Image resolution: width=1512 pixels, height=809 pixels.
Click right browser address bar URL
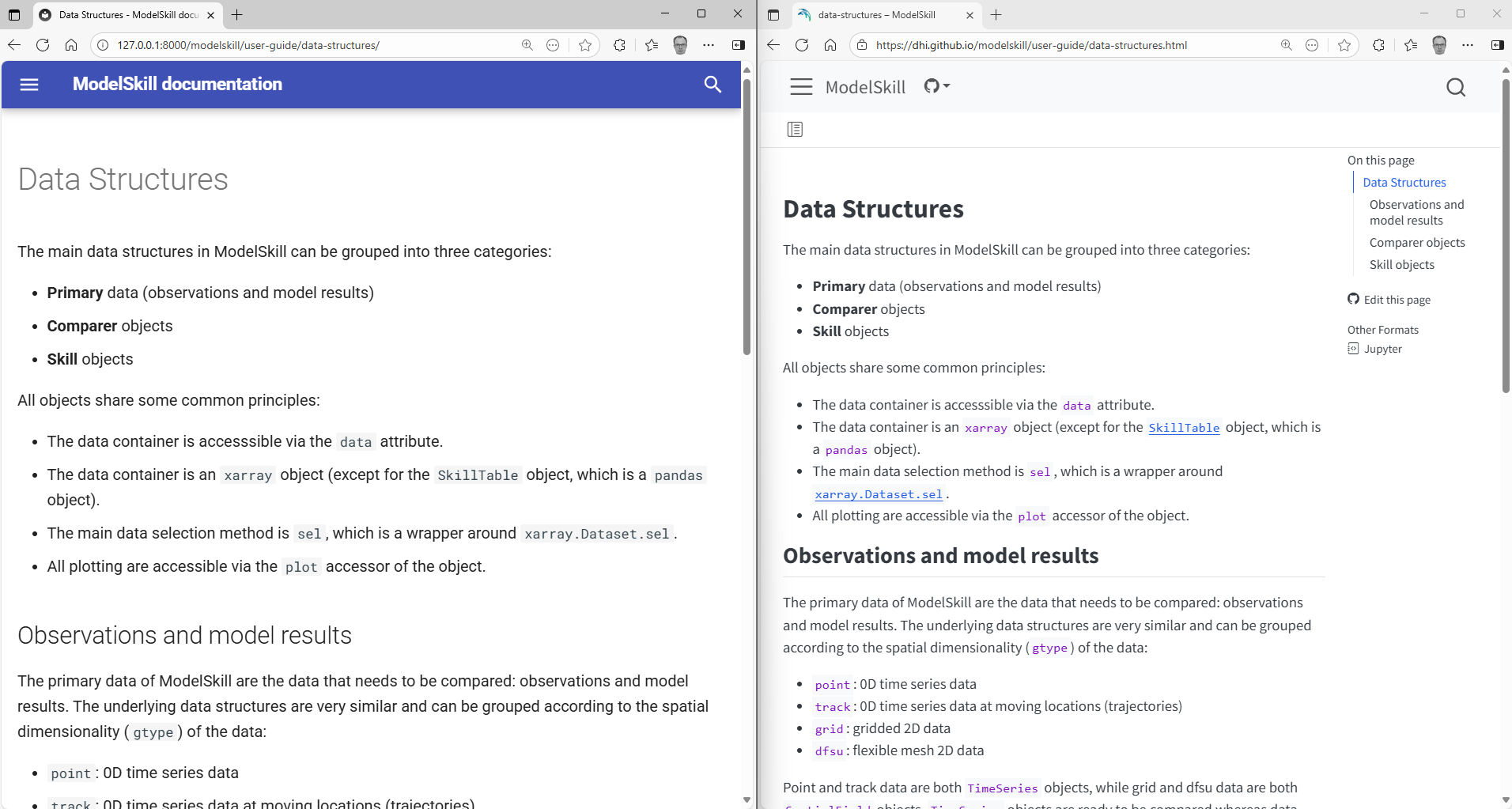point(1031,45)
